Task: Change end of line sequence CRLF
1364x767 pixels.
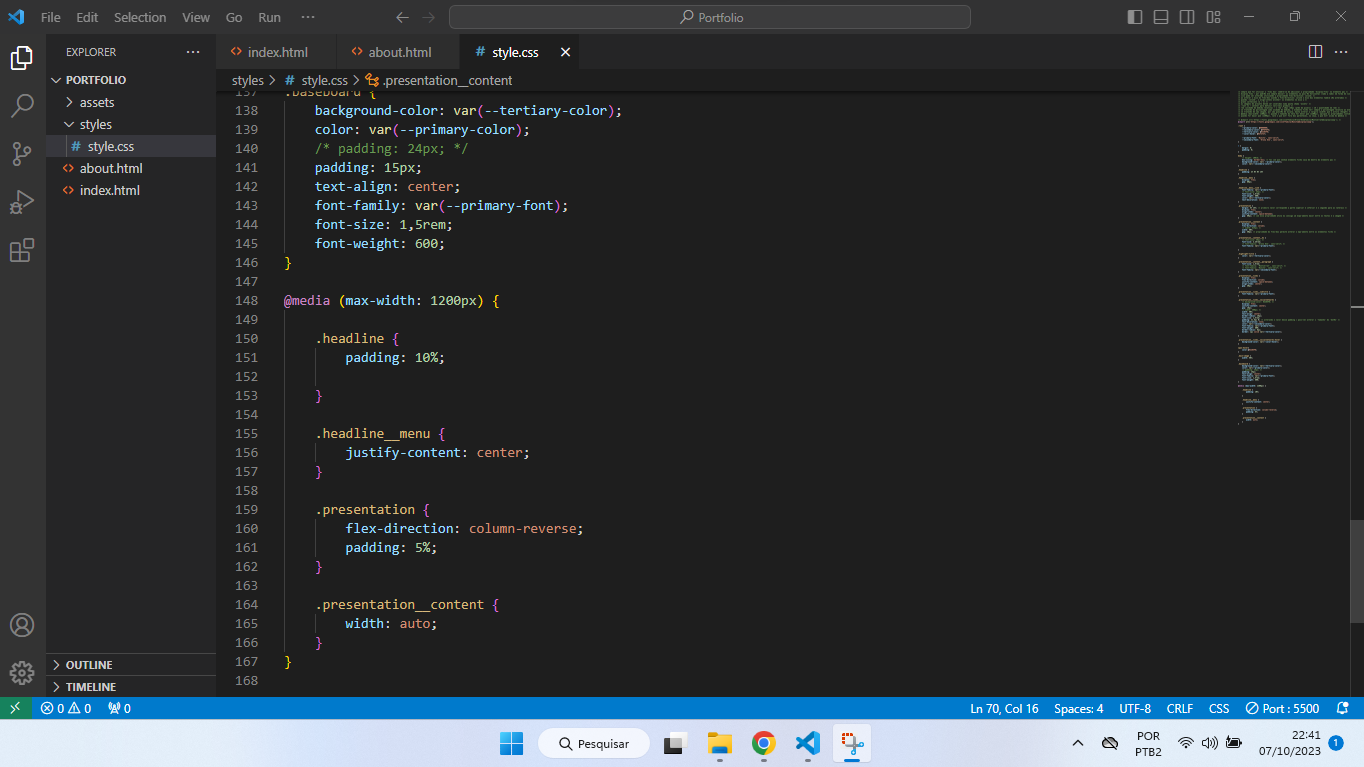Action: (x=1180, y=708)
